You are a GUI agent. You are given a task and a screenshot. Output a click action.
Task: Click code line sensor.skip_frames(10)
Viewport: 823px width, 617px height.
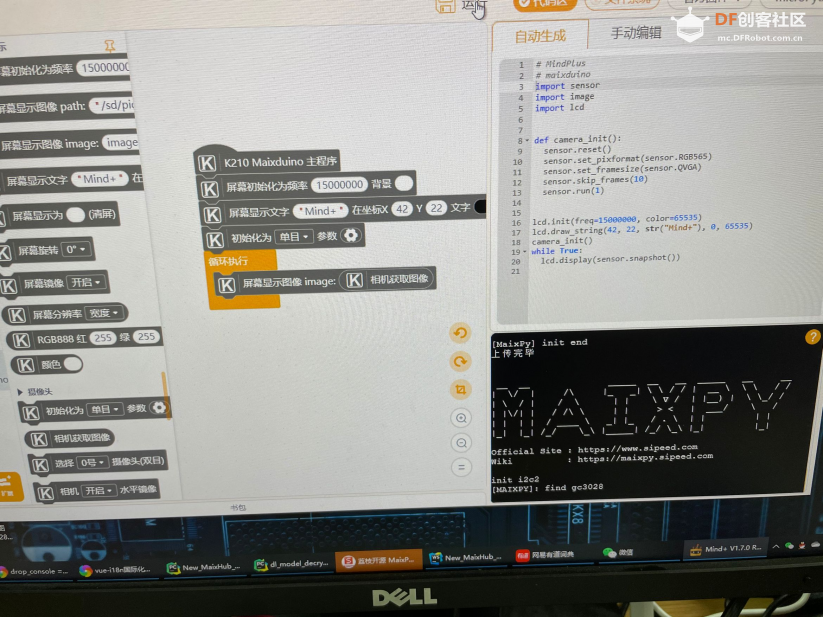(x=595, y=180)
